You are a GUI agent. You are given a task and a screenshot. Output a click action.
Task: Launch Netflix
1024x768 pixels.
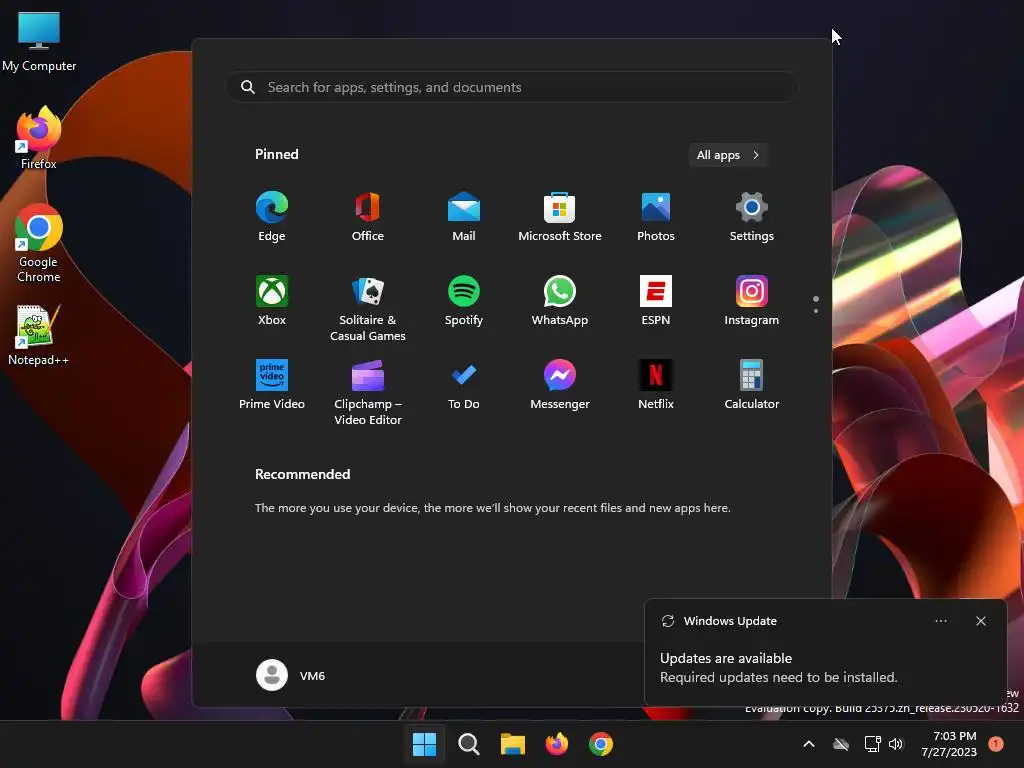click(656, 385)
